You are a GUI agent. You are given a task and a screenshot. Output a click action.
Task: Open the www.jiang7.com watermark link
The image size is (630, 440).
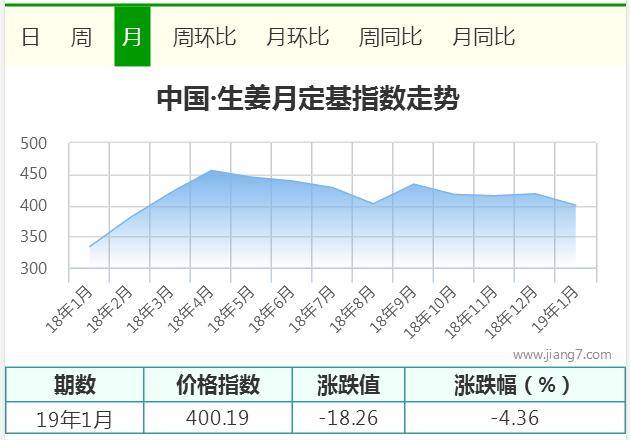pos(562,354)
